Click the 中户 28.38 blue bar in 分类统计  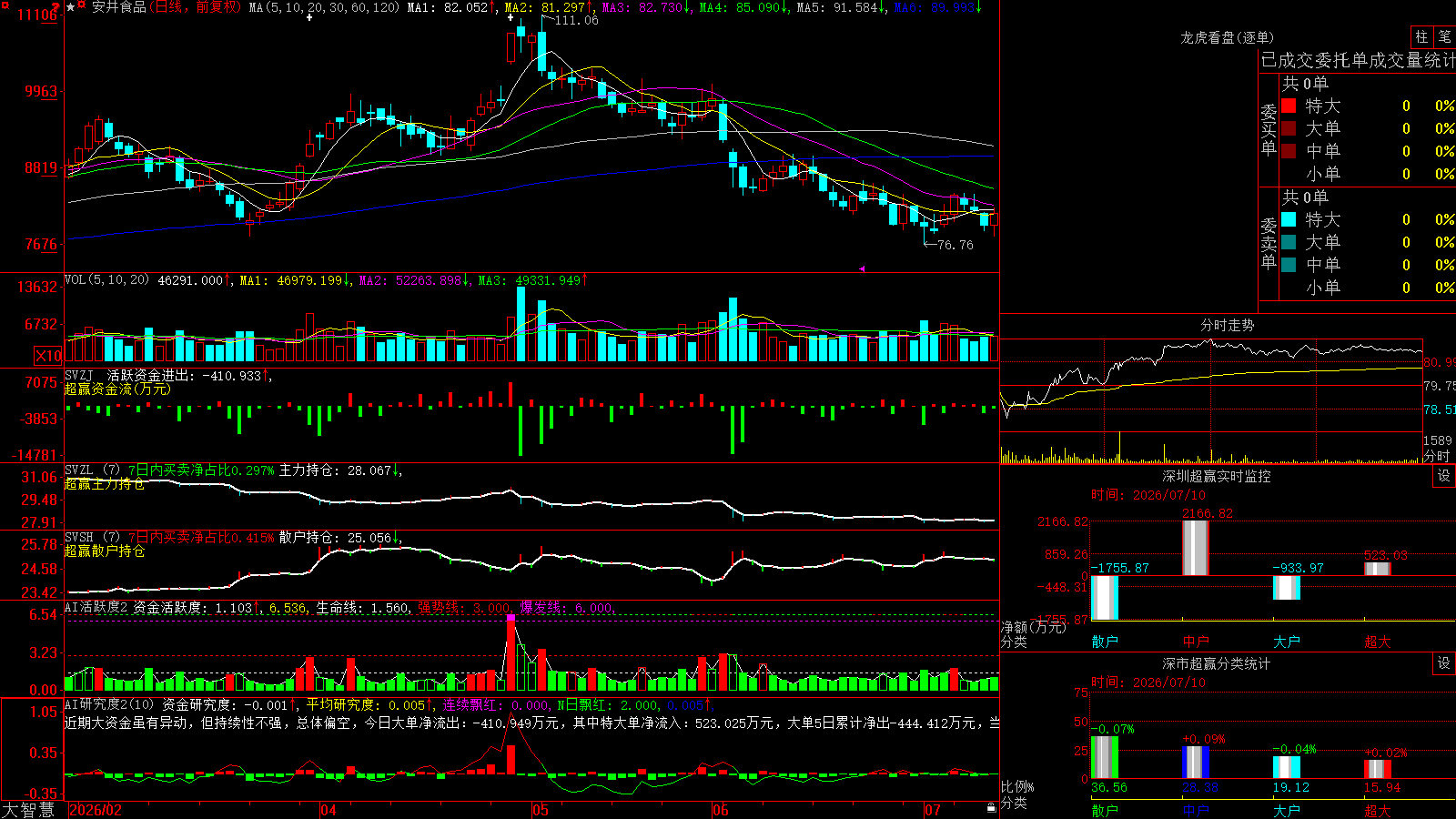(1196, 763)
